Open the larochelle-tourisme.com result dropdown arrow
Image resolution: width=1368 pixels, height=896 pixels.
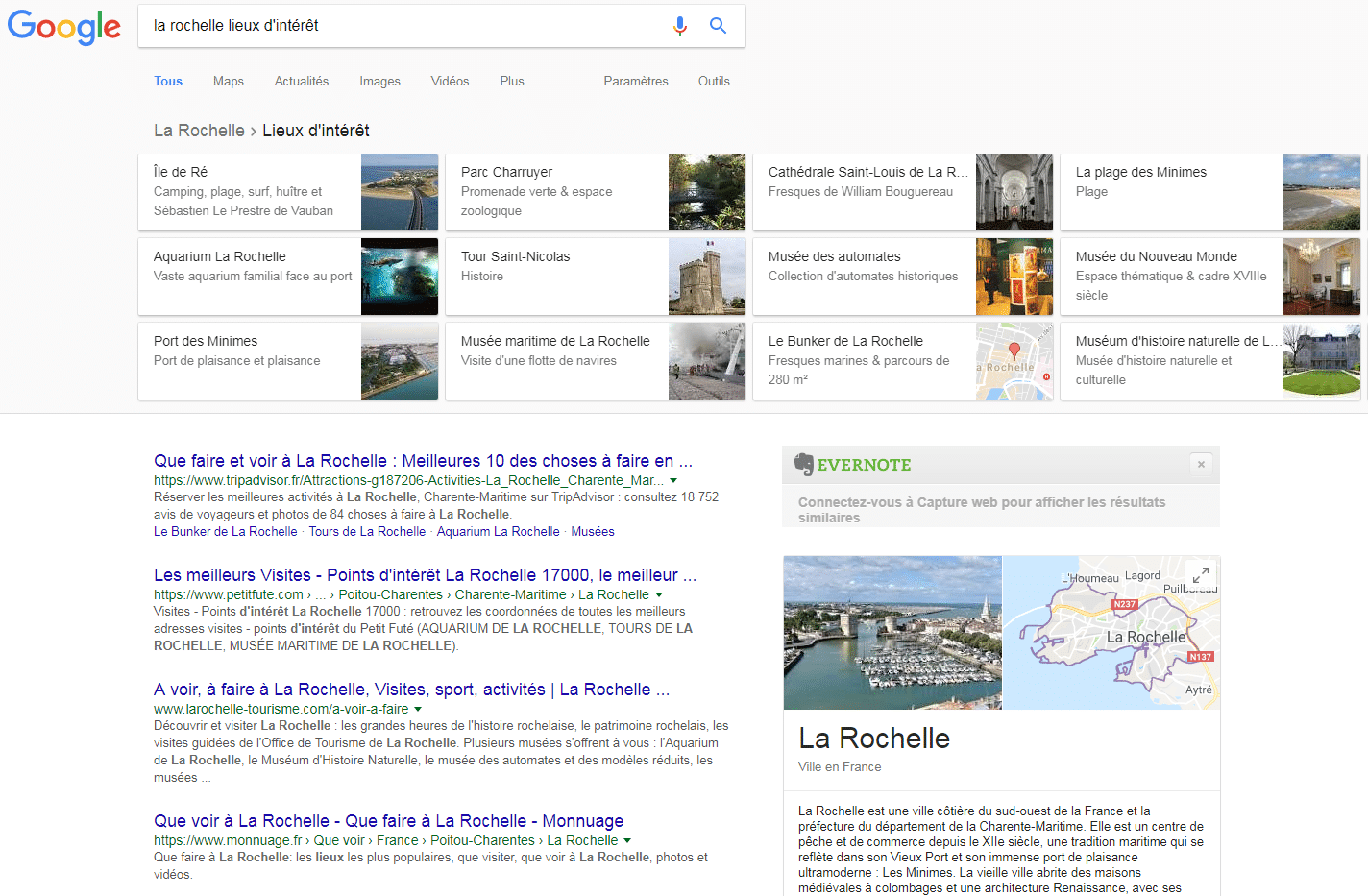[x=418, y=710]
